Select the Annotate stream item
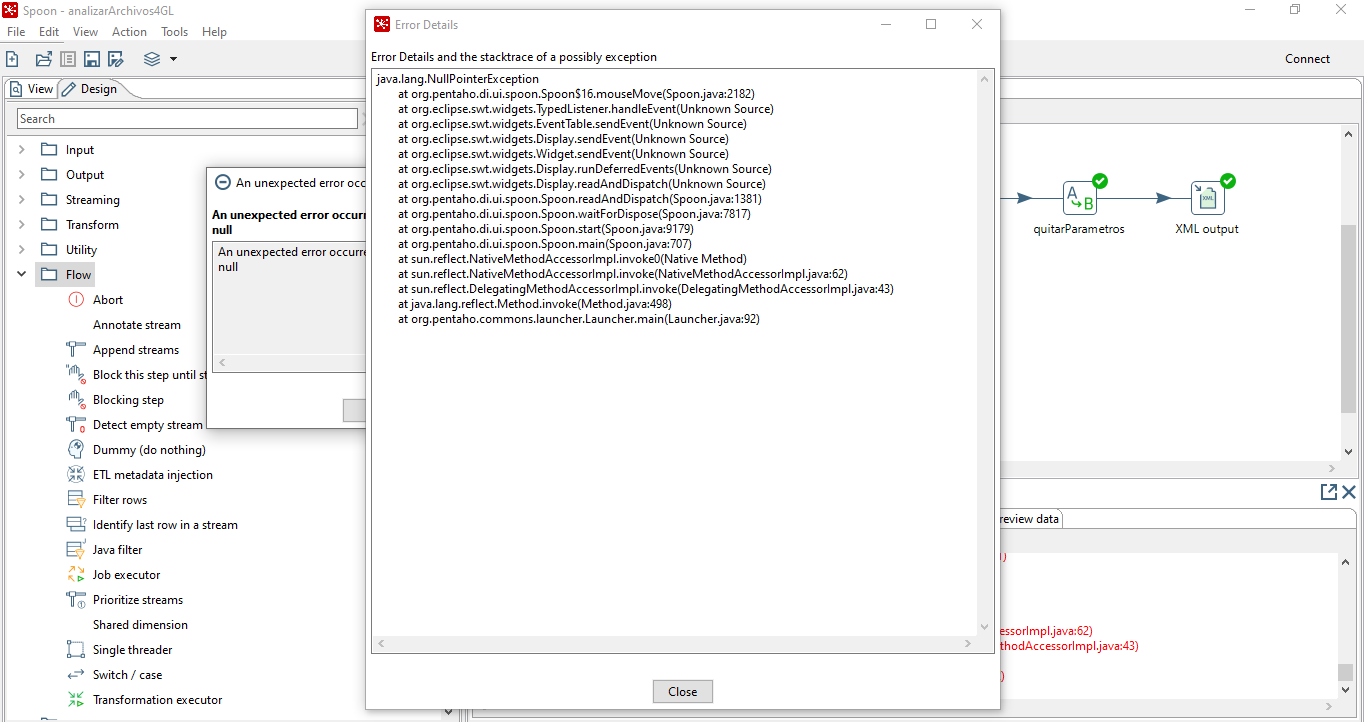Image resolution: width=1364 pixels, height=722 pixels. coord(137,324)
